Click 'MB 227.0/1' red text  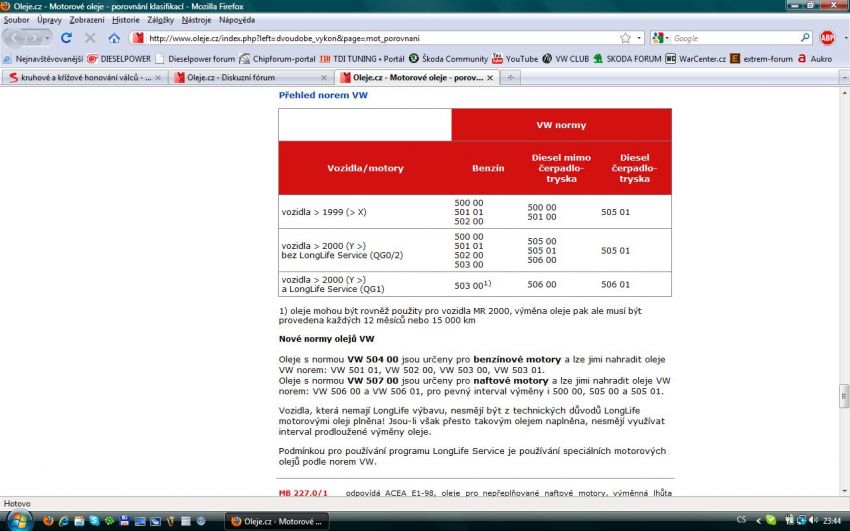click(x=303, y=493)
